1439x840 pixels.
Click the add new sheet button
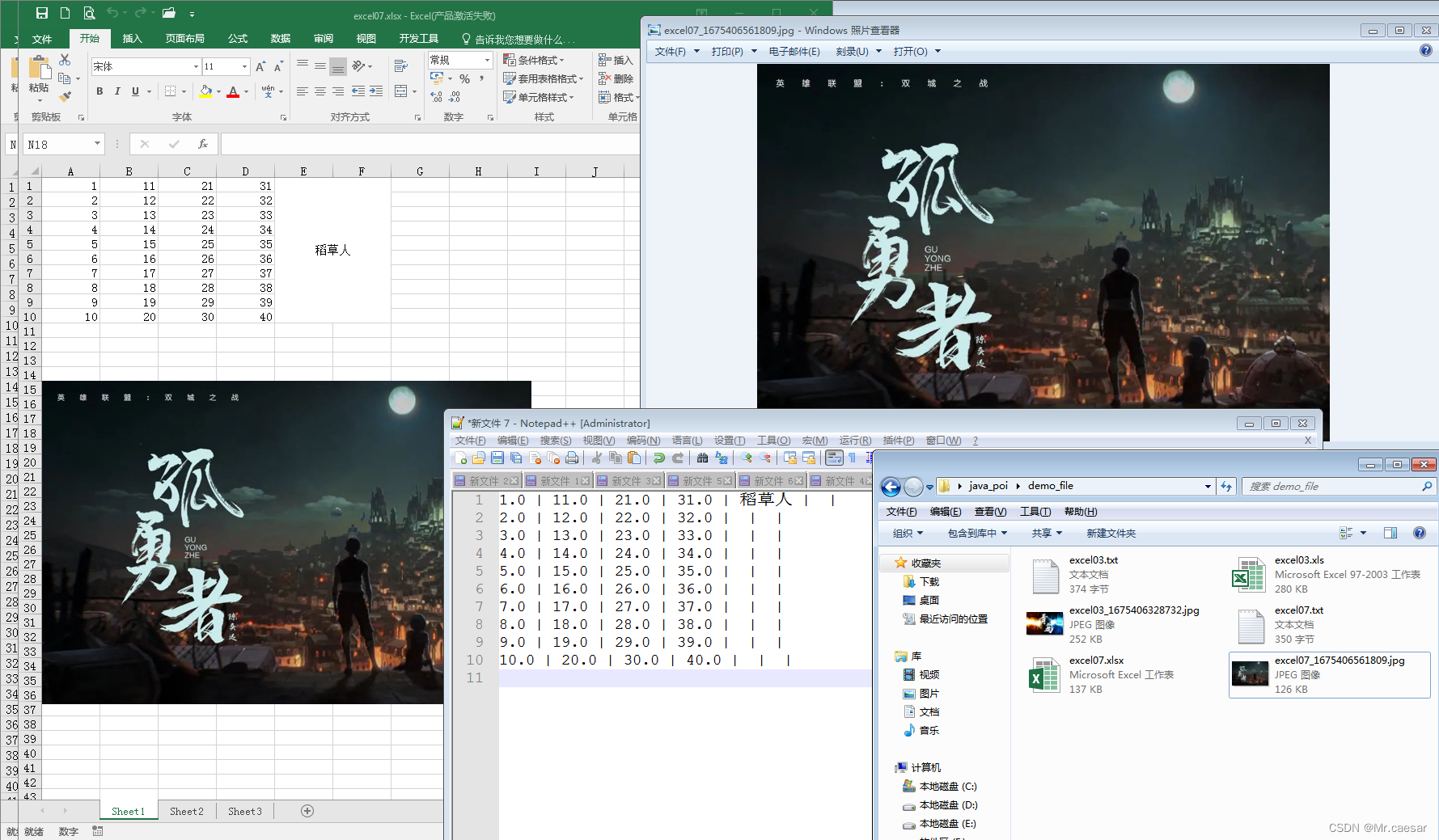[307, 811]
